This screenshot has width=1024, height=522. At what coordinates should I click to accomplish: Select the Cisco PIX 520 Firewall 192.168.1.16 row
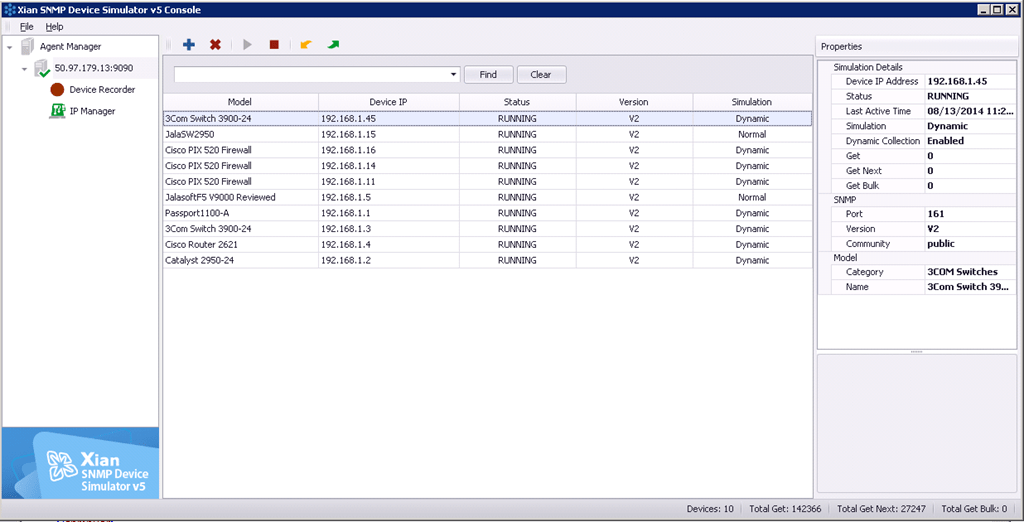pos(487,150)
